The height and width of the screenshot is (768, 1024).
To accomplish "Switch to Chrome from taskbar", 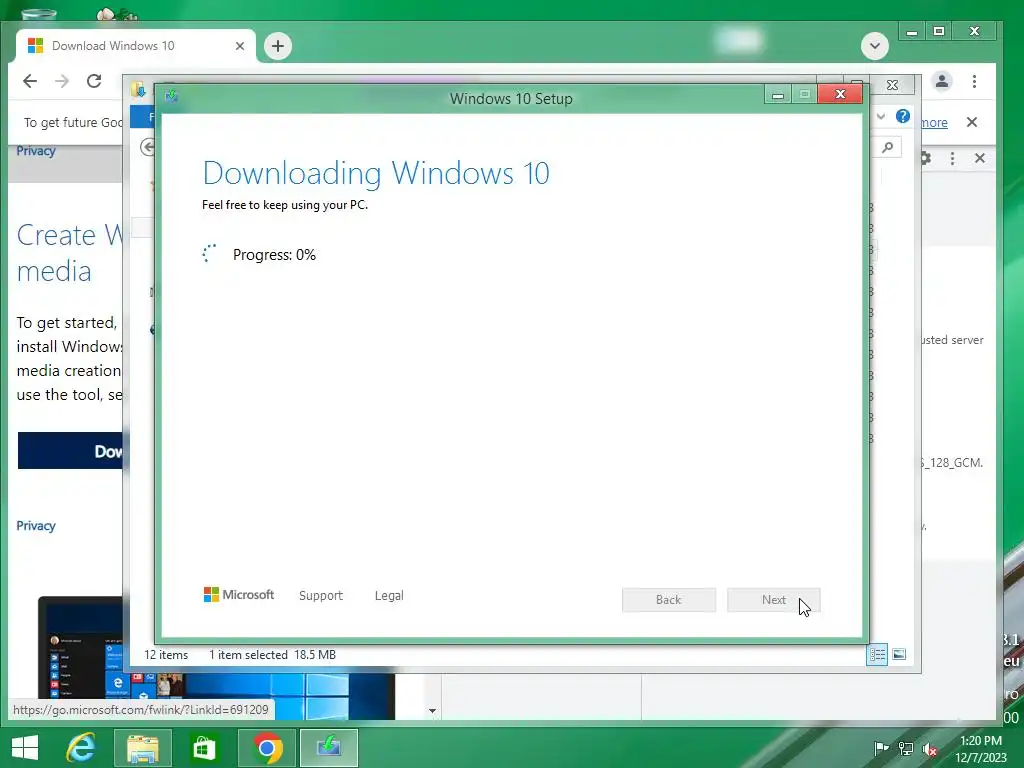I will (266, 748).
